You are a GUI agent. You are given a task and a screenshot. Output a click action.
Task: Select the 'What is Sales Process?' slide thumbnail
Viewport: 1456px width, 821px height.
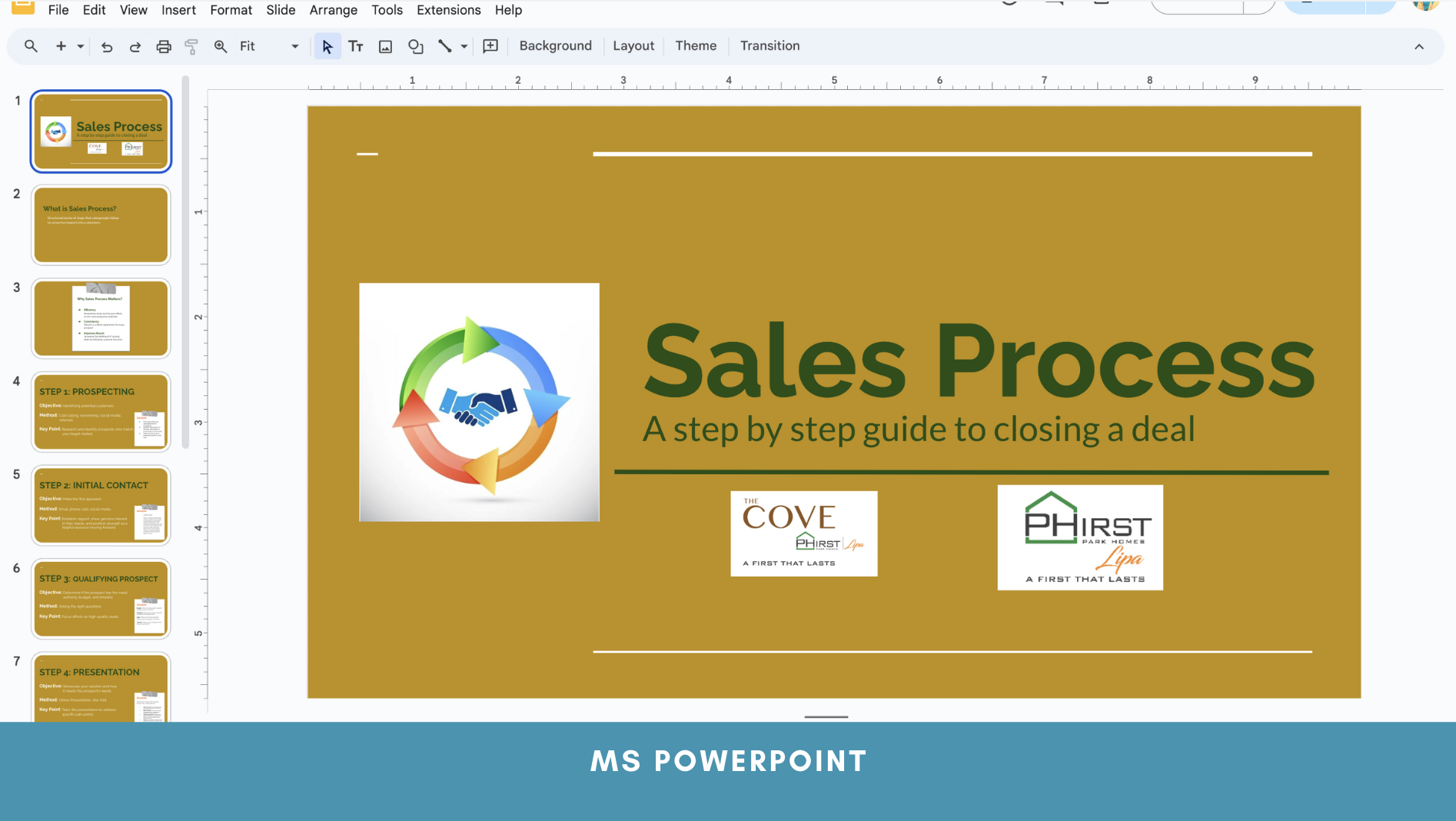click(101, 225)
